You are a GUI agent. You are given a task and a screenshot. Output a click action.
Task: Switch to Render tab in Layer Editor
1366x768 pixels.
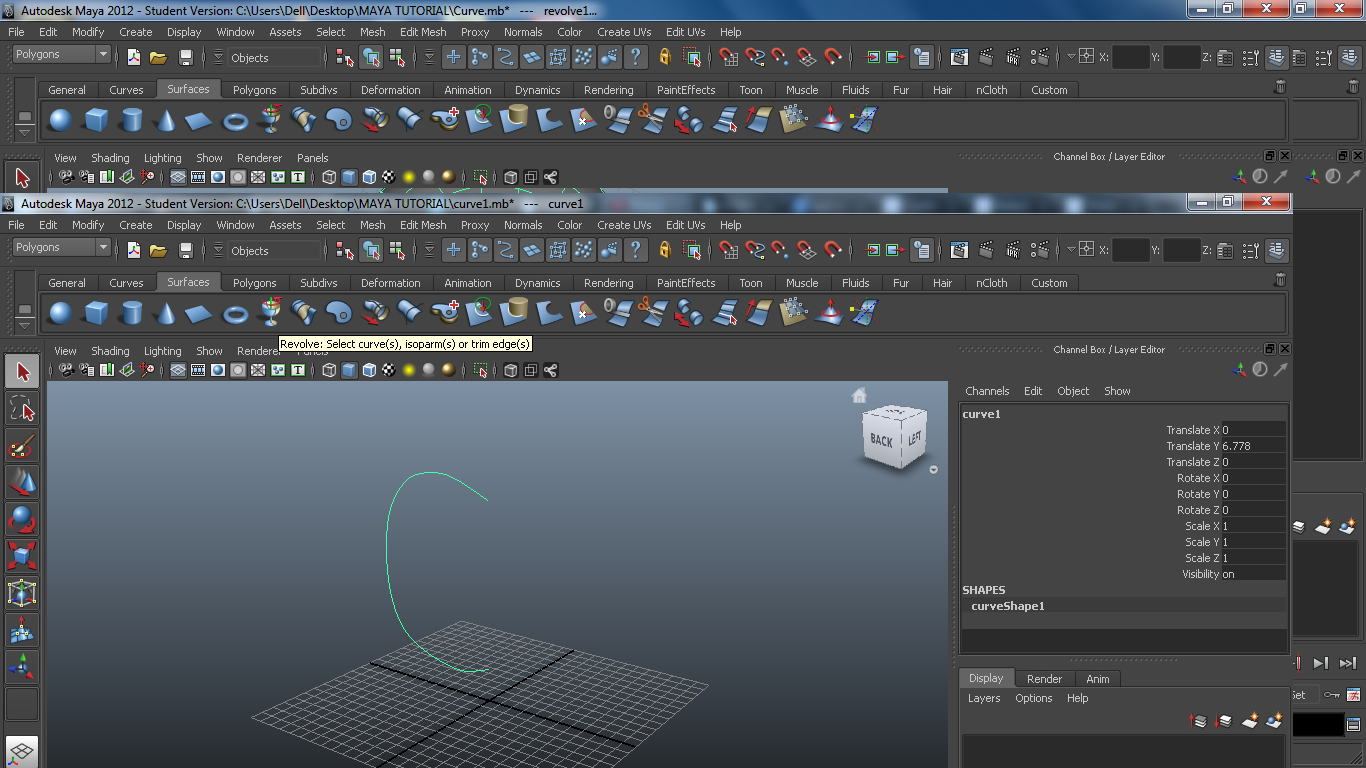[x=1044, y=679]
